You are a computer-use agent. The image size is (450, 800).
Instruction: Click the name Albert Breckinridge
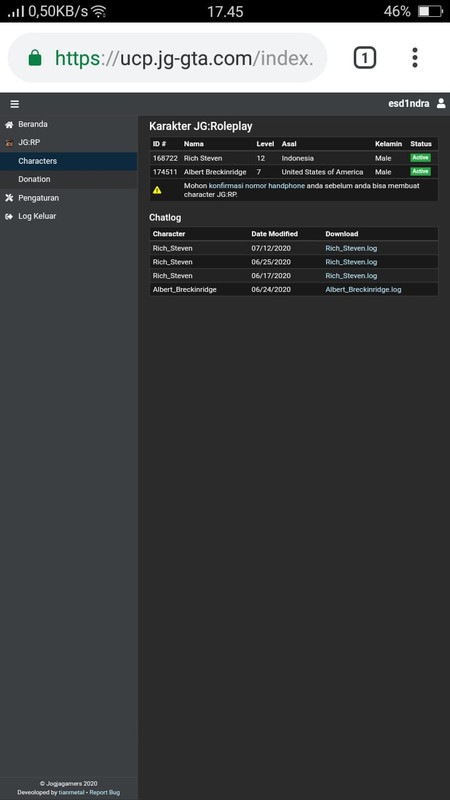(216, 172)
